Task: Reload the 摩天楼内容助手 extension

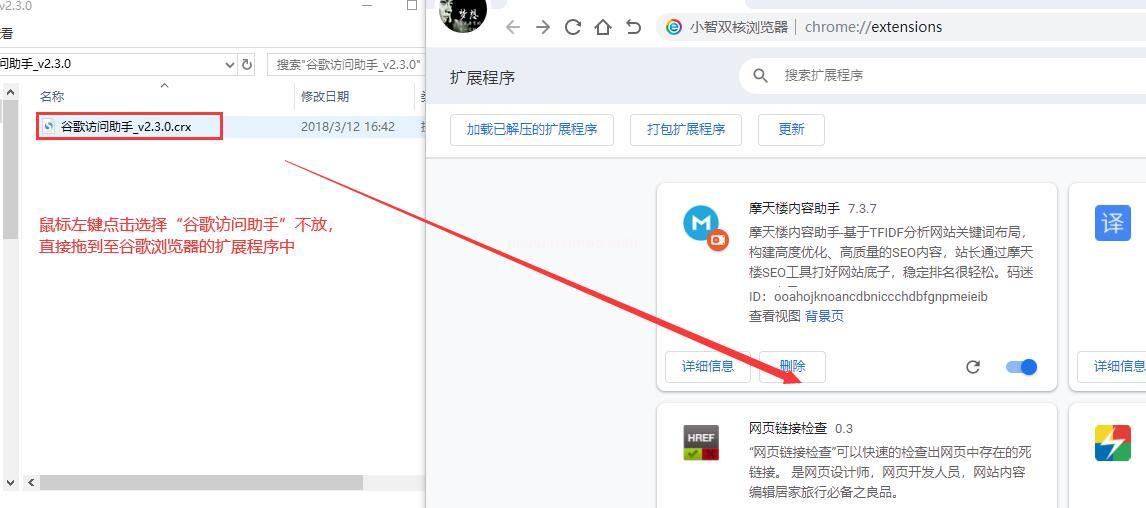Action: click(972, 367)
